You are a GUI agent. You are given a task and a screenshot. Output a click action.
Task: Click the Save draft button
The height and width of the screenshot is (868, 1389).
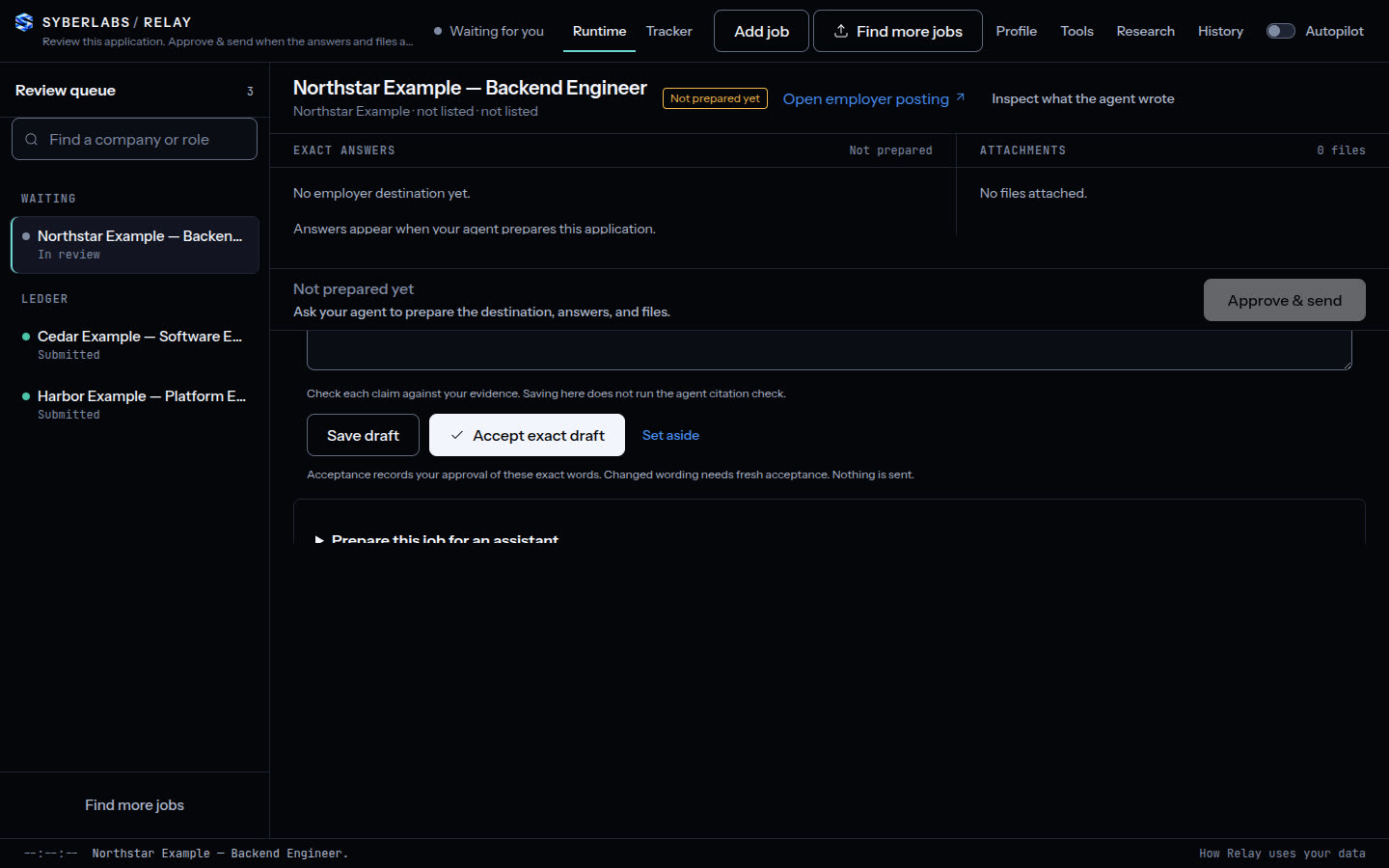tap(363, 435)
